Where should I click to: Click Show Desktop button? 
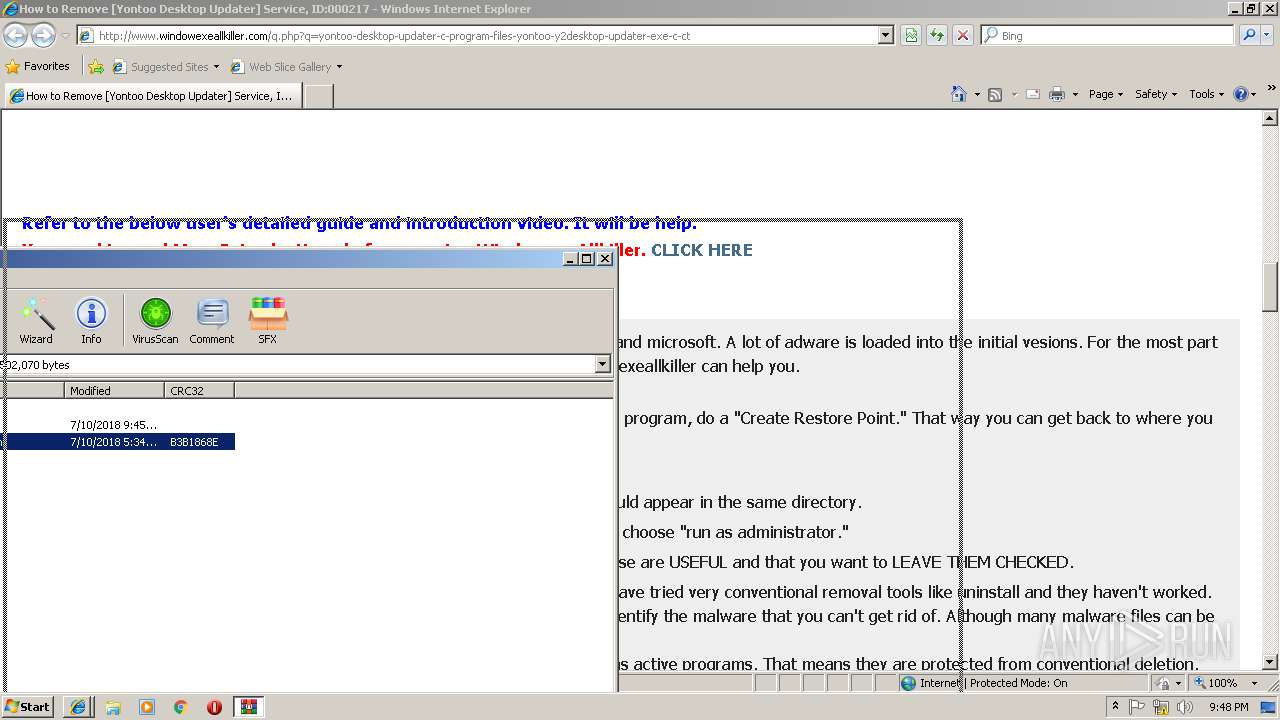(1270, 707)
